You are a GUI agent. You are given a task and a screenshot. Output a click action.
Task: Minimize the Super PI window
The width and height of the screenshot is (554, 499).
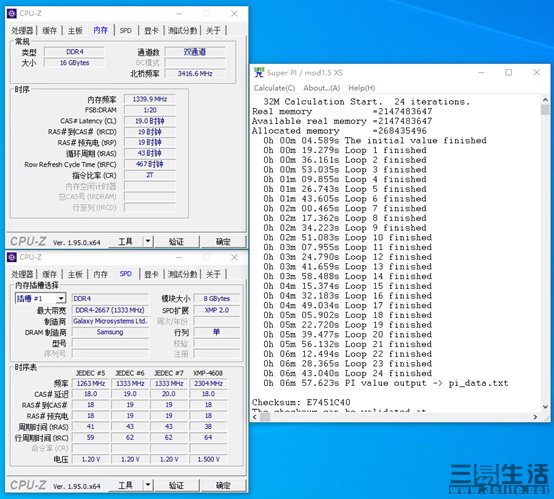coord(481,72)
